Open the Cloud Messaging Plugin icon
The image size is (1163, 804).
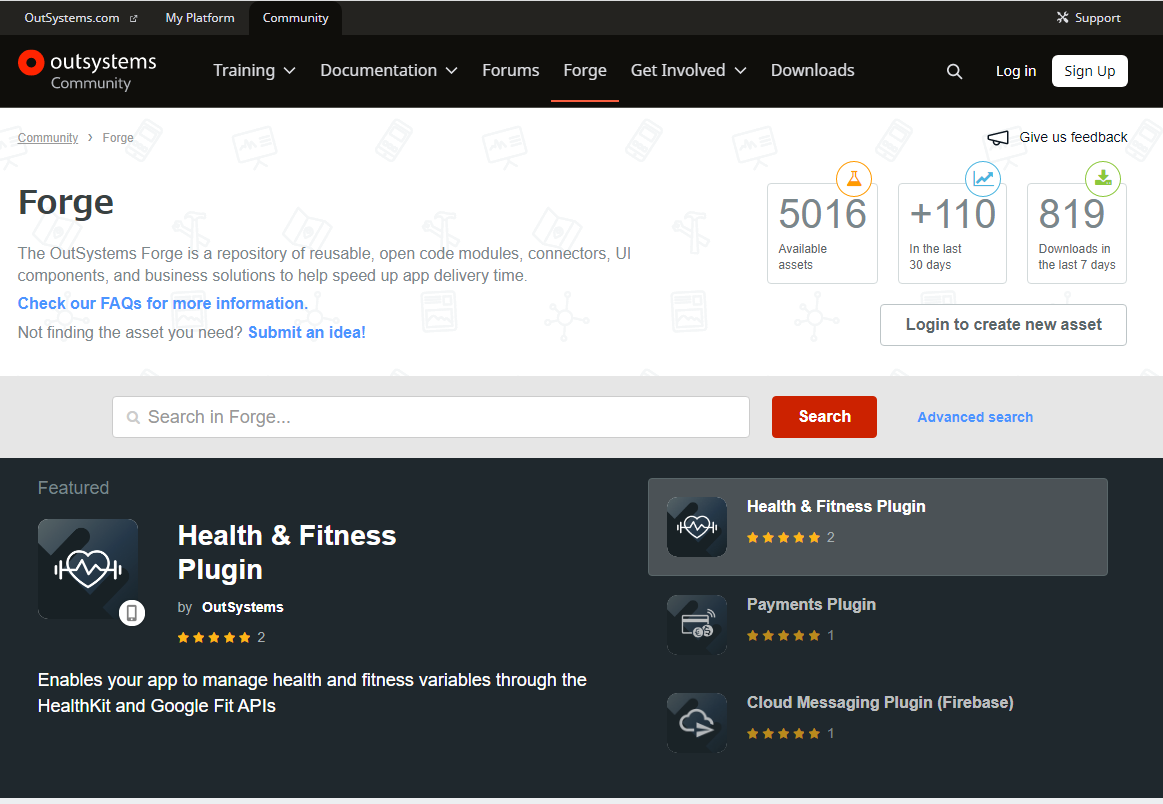pos(696,723)
